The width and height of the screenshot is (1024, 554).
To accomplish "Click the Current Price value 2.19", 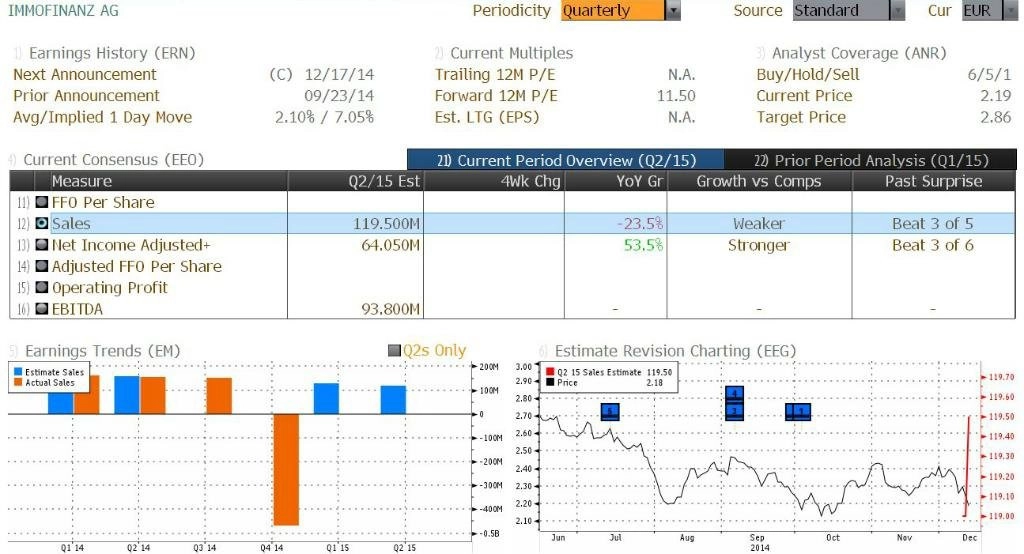I will pyautogui.click(x=995, y=95).
